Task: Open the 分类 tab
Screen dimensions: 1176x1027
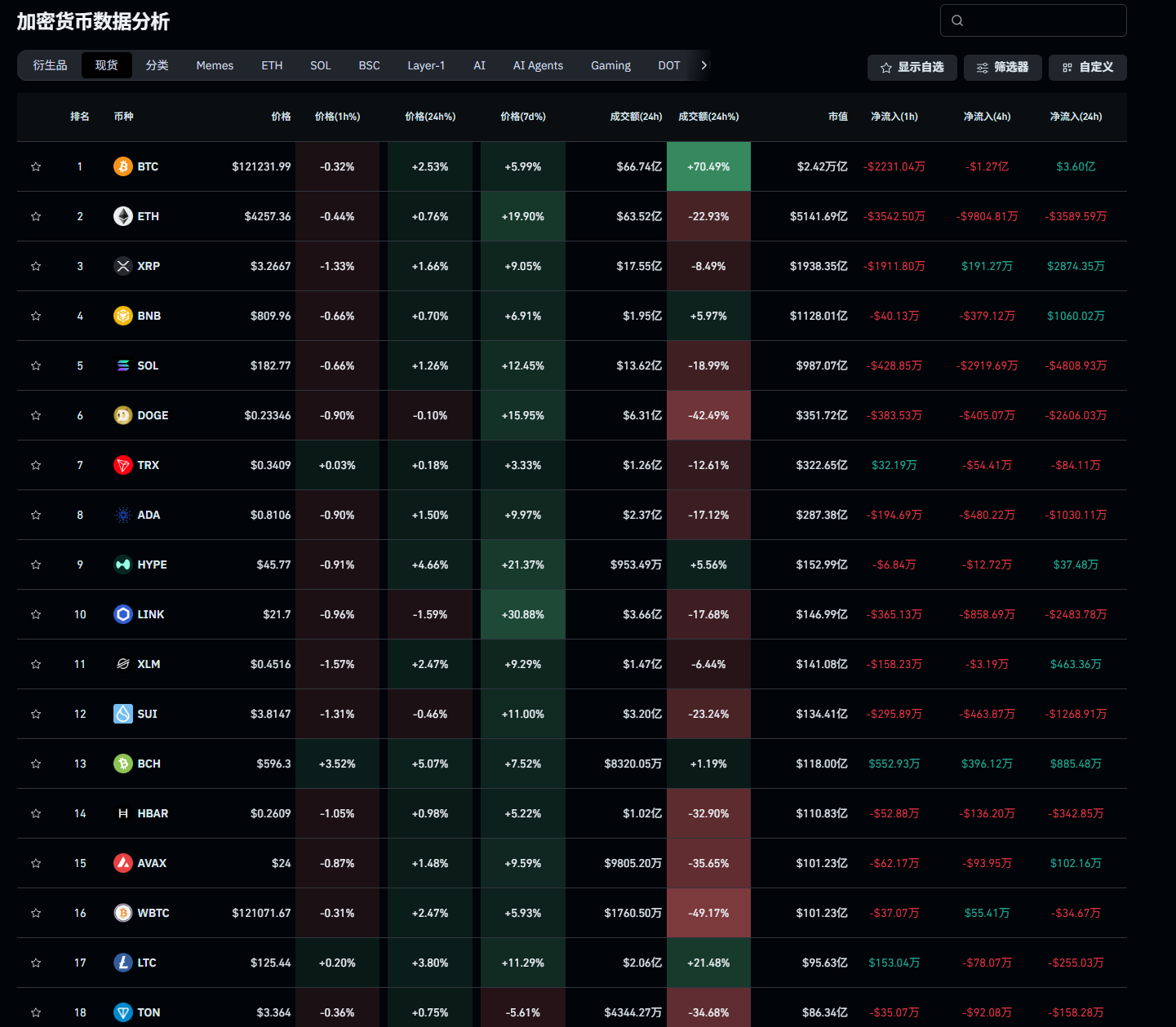Action: [158, 65]
